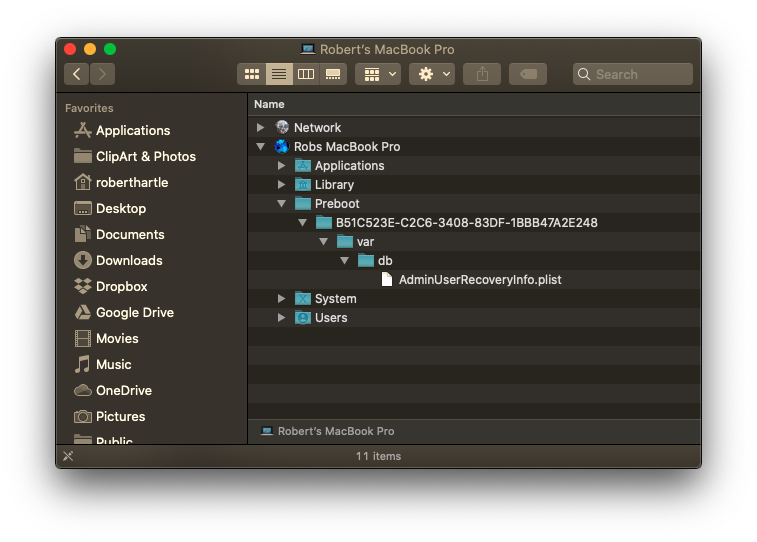
Task: Collapse the Preboot folder triangle
Action: coord(281,203)
